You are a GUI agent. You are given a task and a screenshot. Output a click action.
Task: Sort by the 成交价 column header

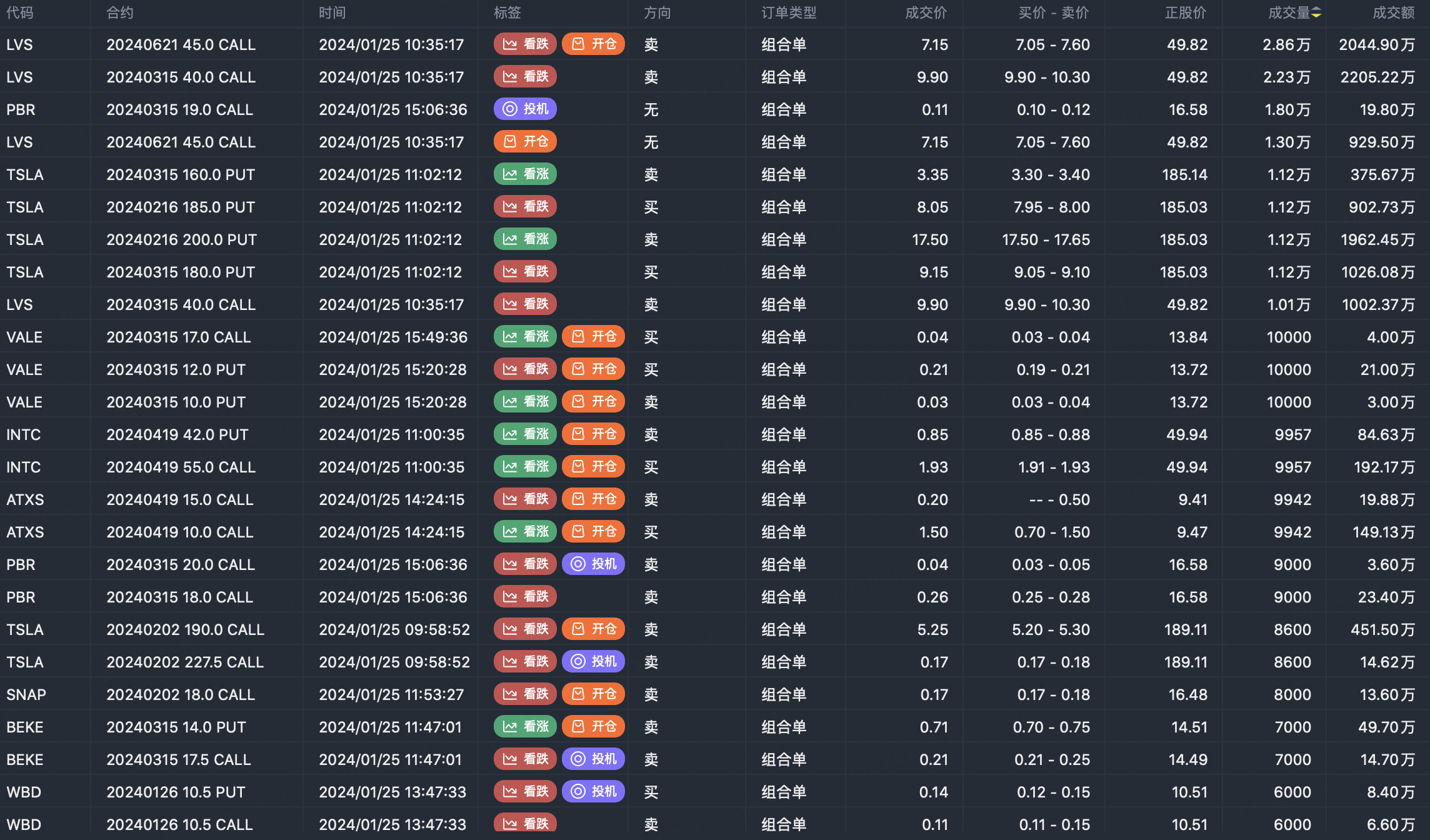tap(926, 13)
